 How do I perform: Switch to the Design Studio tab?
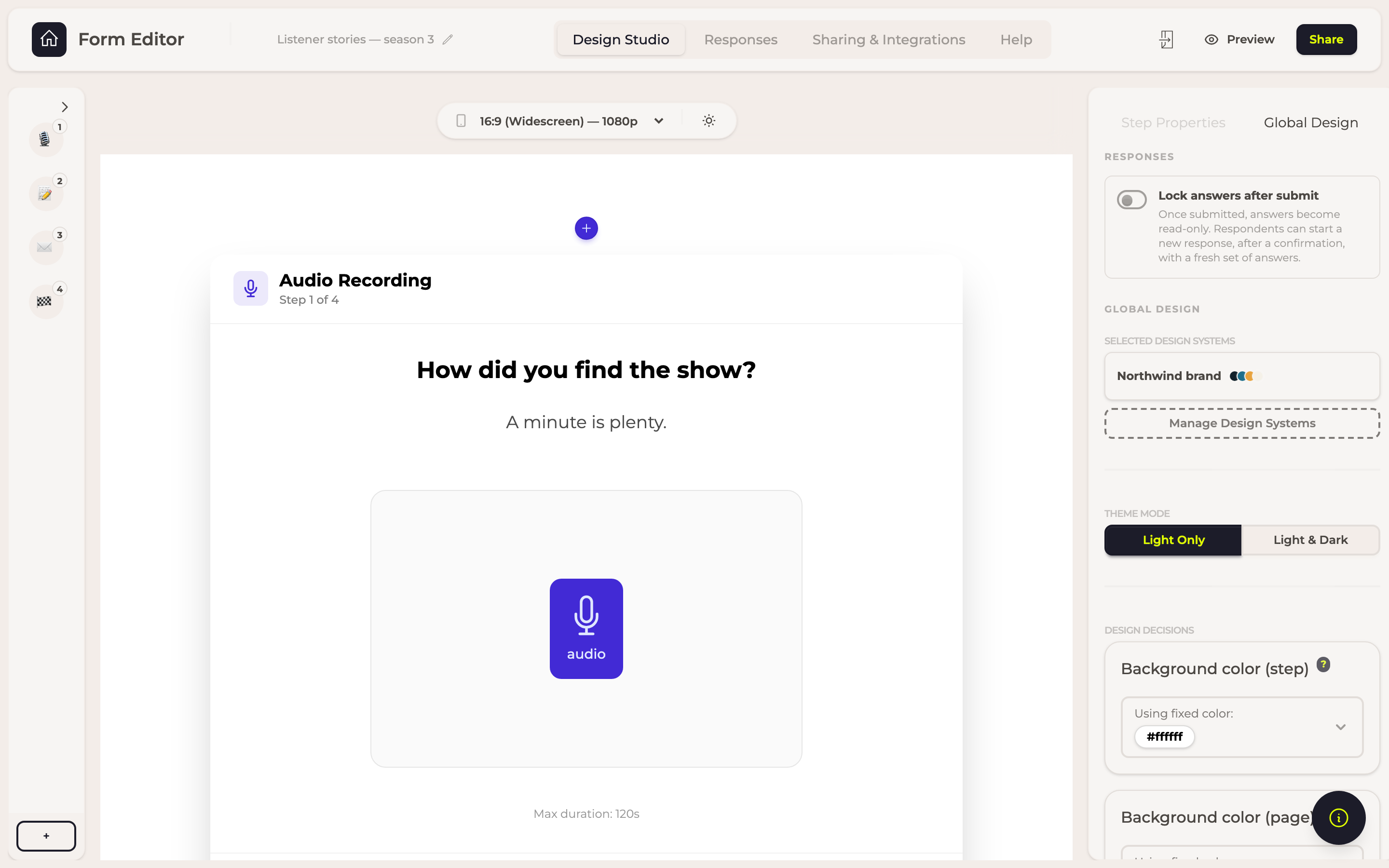click(620, 40)
